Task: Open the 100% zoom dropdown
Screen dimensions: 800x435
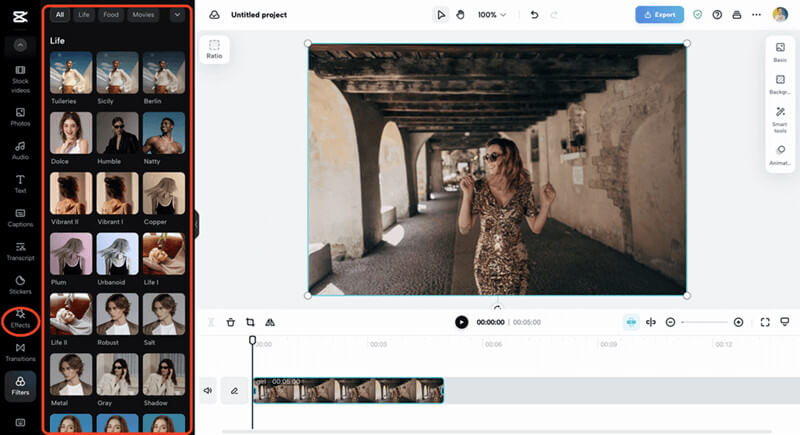Action: click(x=491, y=15)
